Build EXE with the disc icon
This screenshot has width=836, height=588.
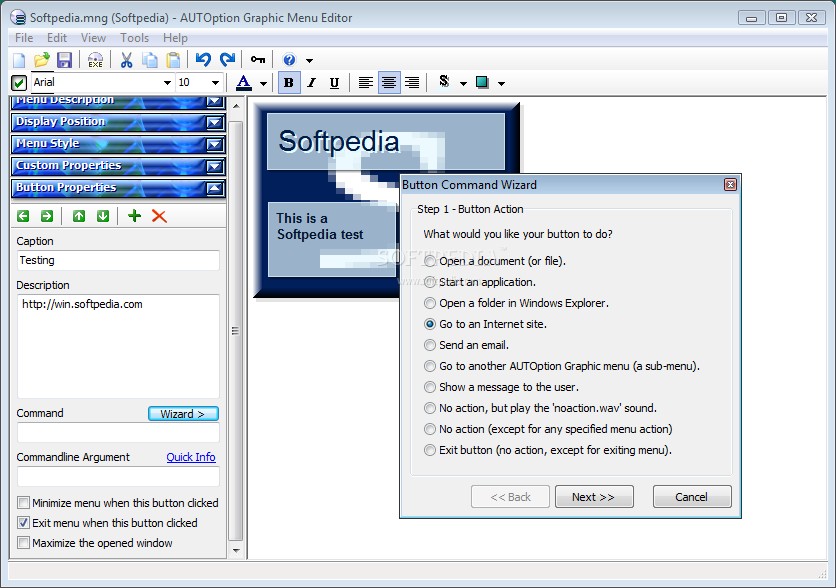(x=95, y=60)
